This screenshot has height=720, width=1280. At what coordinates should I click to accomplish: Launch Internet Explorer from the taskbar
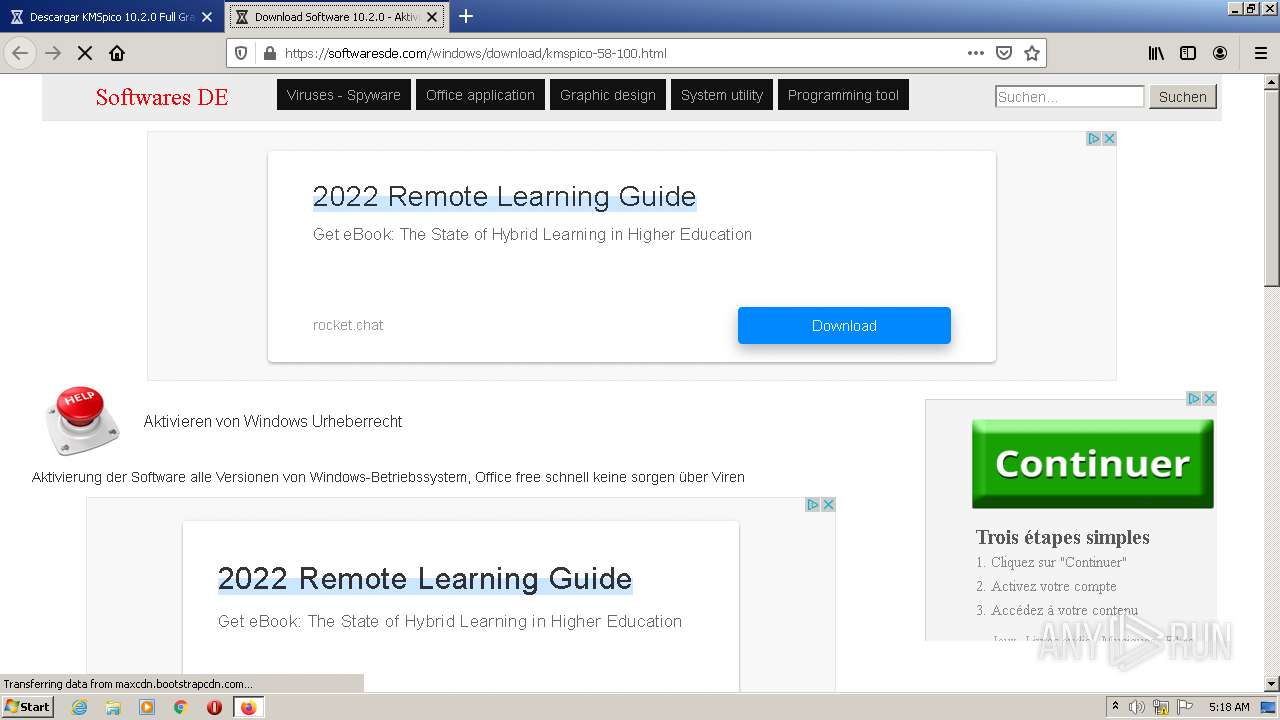click(x=79, y=707)
